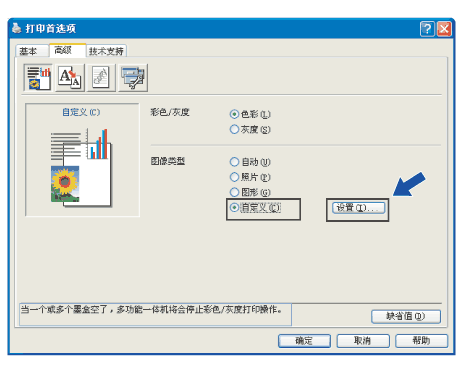Viewport: 472px width, 389px height.
Task: Select the 色彩 (L) radio button
Action: click(250, 114)
